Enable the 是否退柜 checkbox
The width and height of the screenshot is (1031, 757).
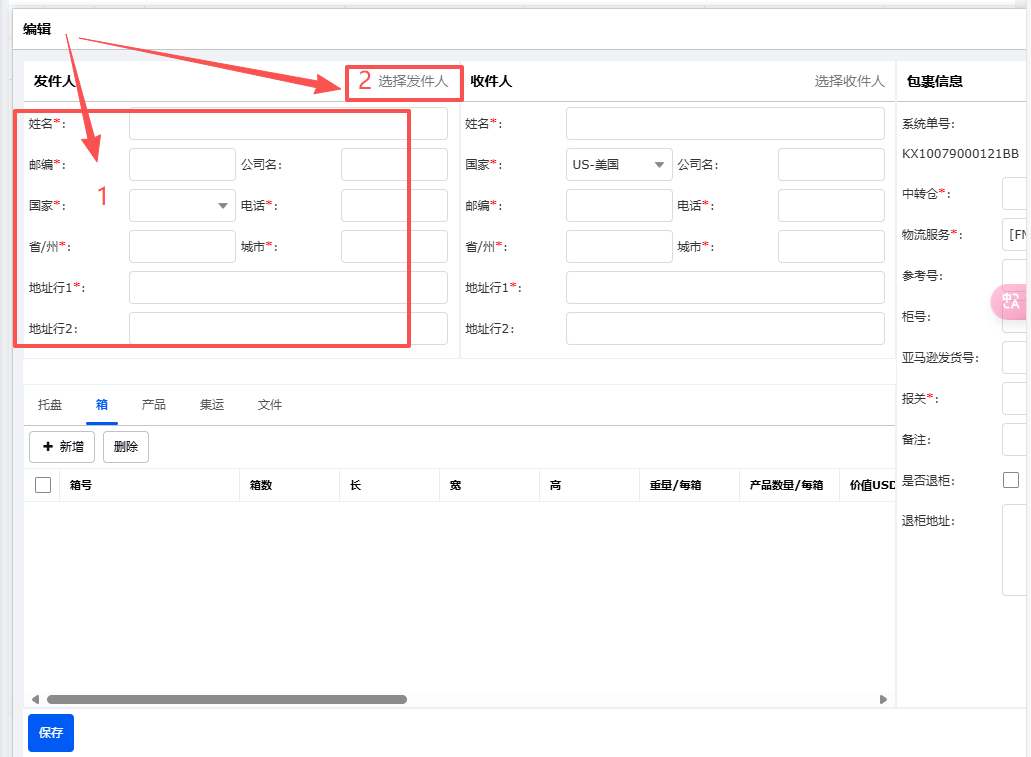[1011, 481]
